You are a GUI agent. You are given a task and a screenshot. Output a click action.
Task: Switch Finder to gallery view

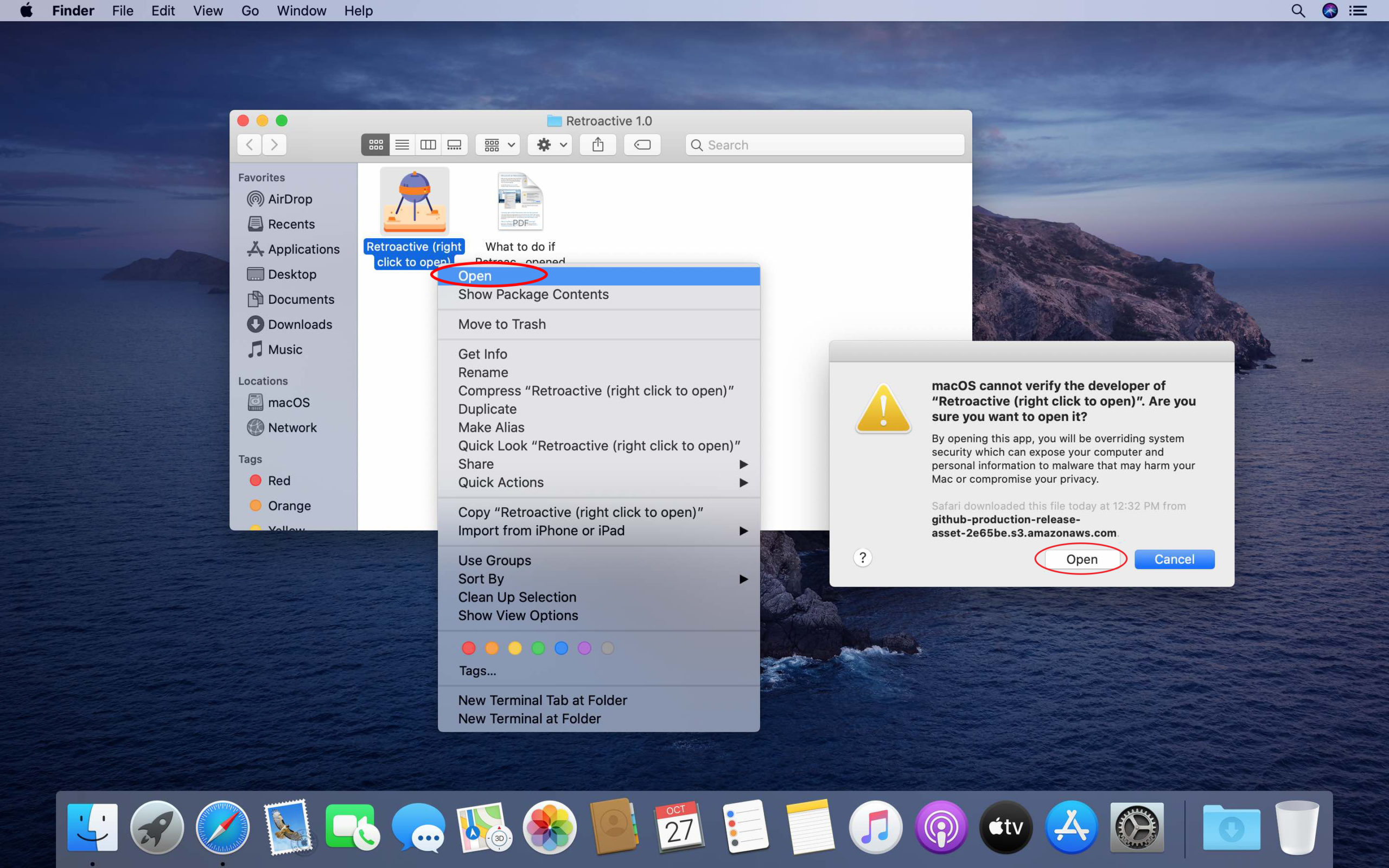click(454, 145)
